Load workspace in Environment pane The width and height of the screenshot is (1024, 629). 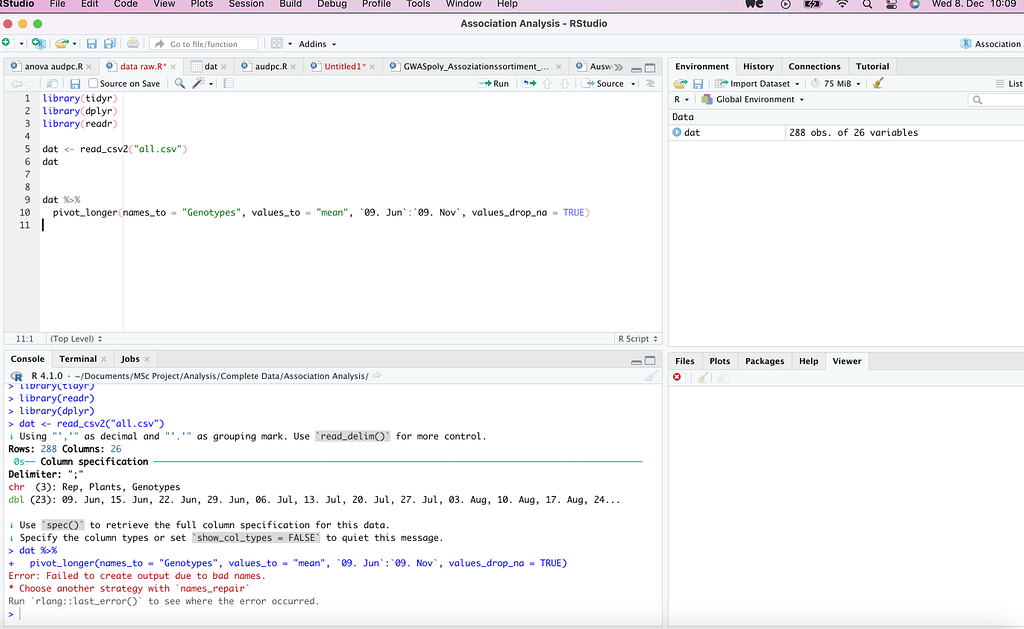tap(680, 84)
